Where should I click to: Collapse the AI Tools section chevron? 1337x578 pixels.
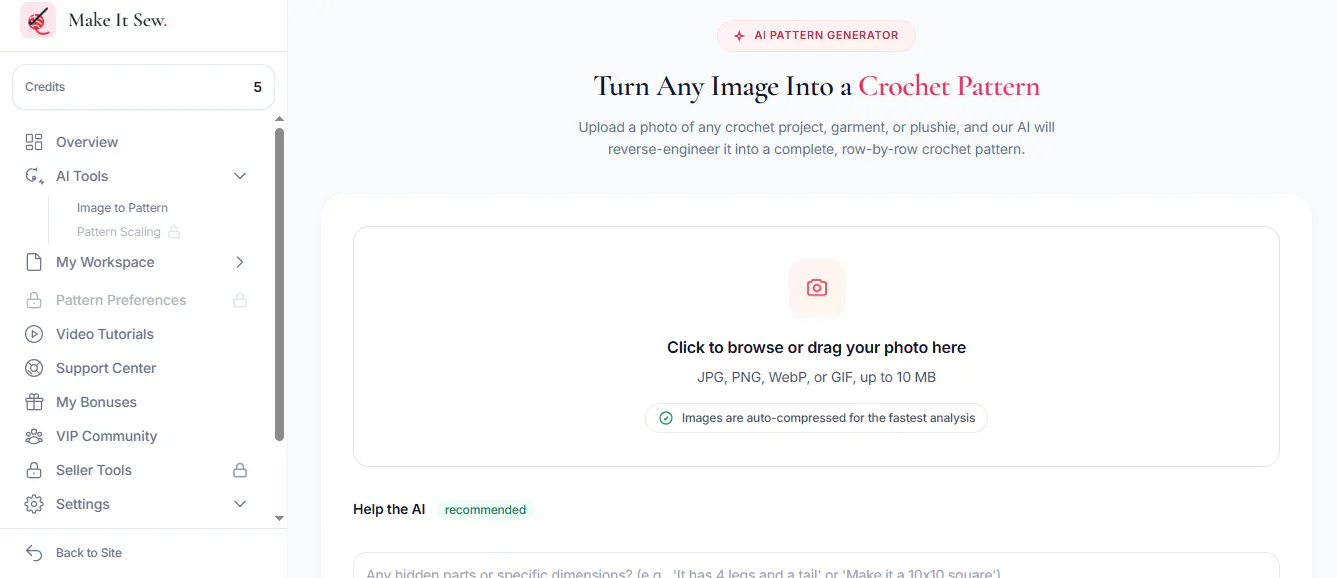coord(240,176)
